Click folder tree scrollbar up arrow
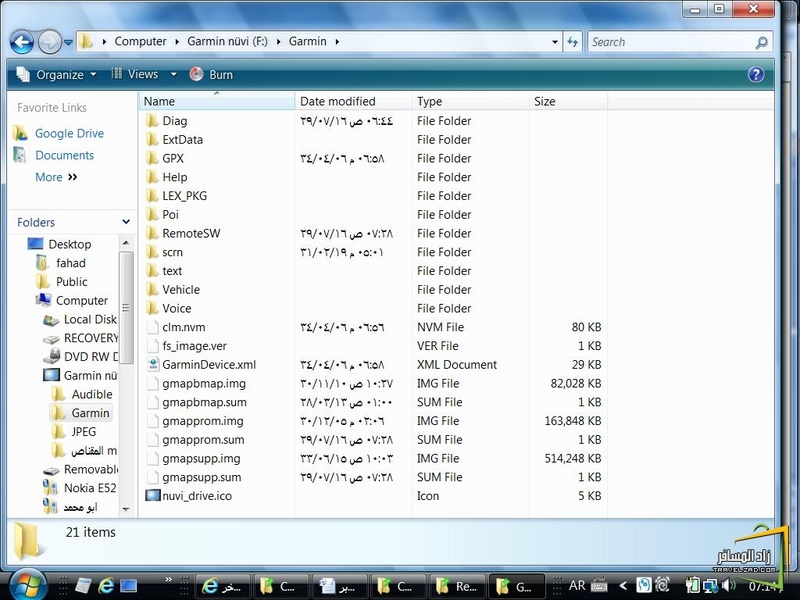Screen dimensions: 800x600 126,243
